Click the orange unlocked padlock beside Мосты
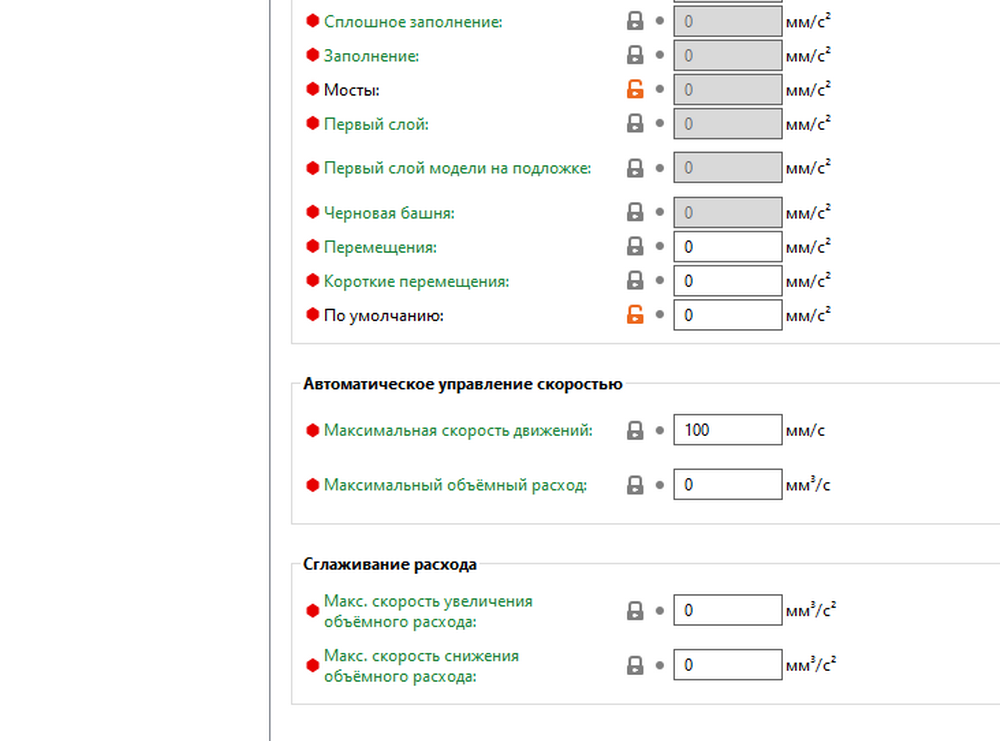 635,90
